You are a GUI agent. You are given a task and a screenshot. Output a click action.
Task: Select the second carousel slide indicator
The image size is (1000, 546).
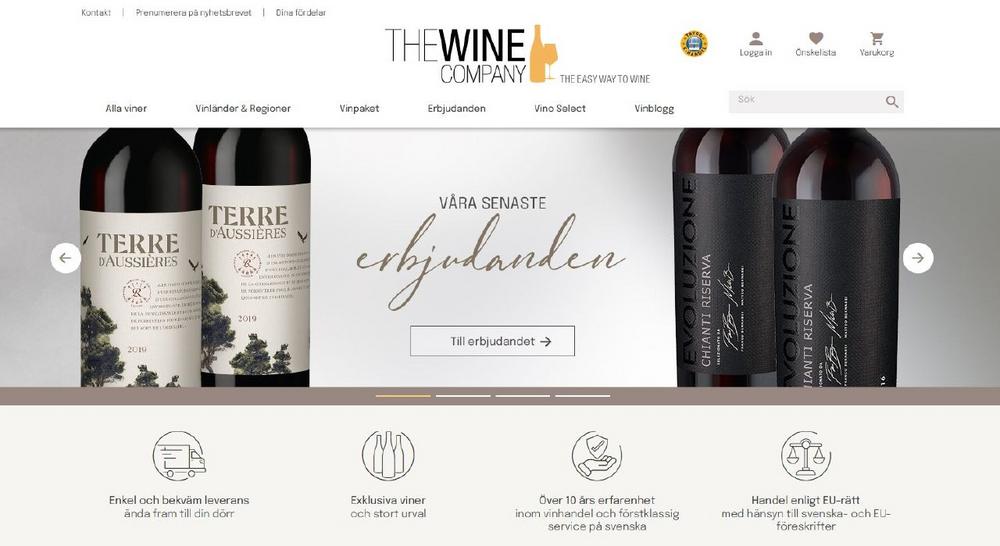(x=463, y=396)
